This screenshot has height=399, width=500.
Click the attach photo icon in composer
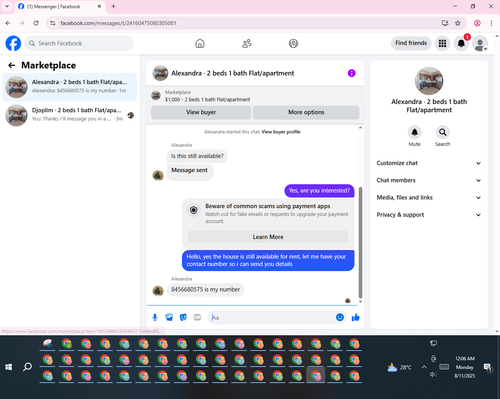coord(169,317)
